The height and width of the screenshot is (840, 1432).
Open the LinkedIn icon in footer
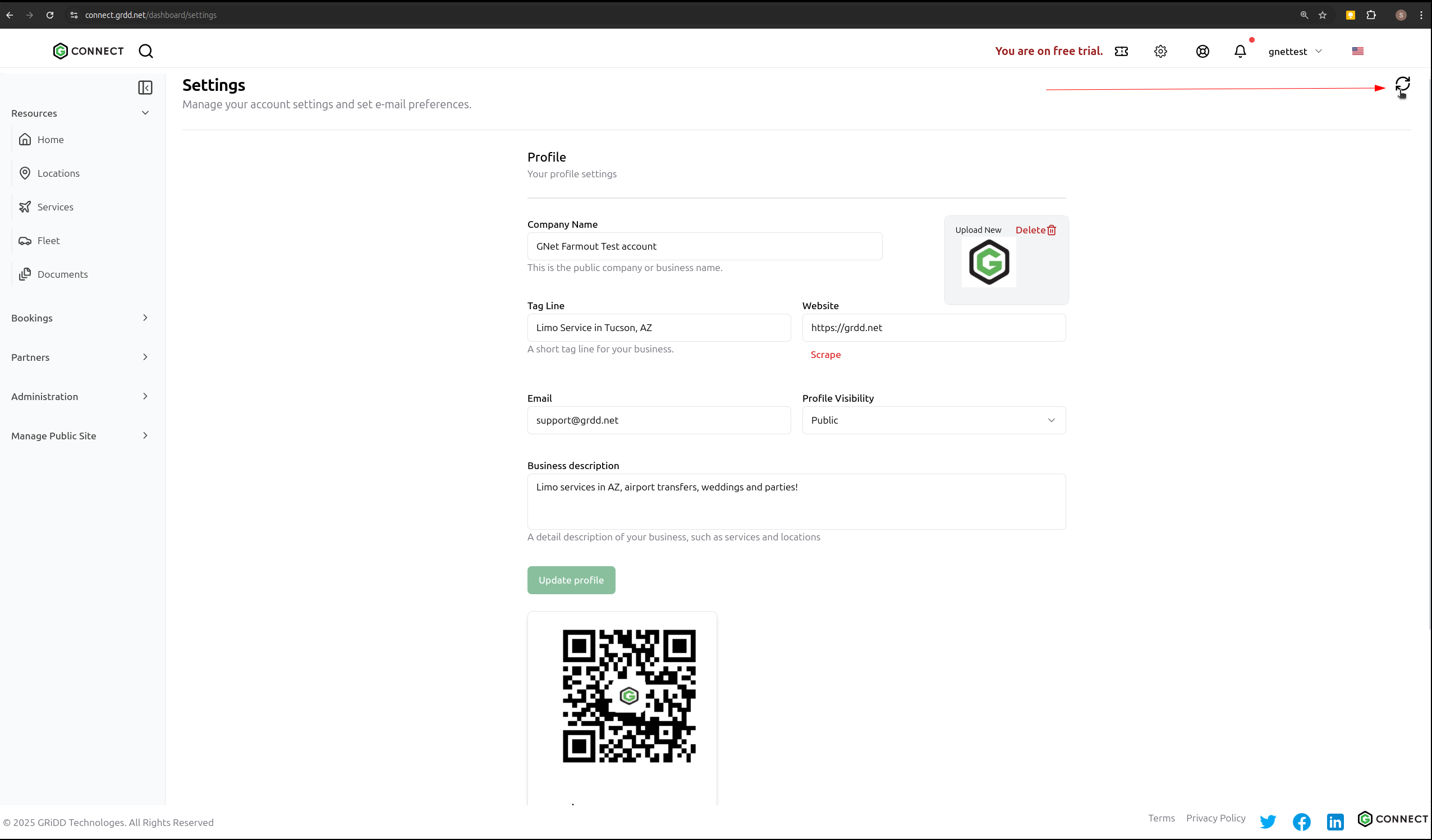pyautogui.click(x=1335, y=821)
